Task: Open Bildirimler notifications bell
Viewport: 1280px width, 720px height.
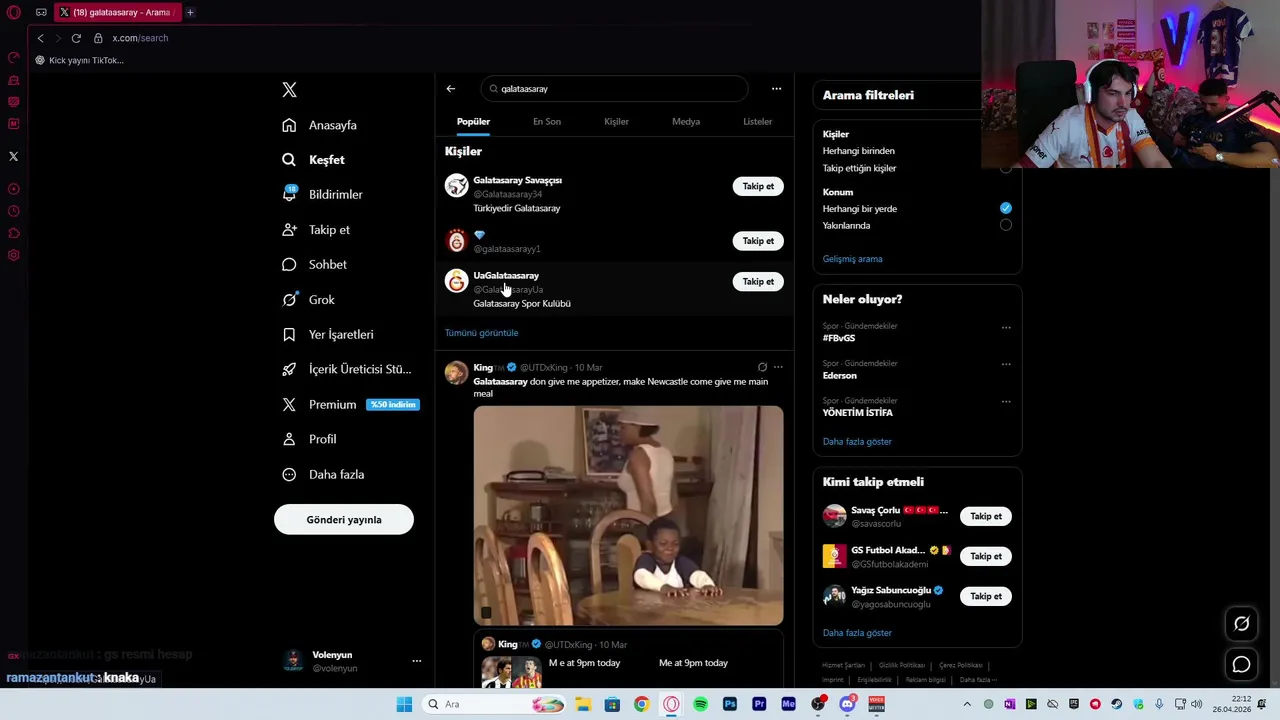Action: tap(289, 194)
